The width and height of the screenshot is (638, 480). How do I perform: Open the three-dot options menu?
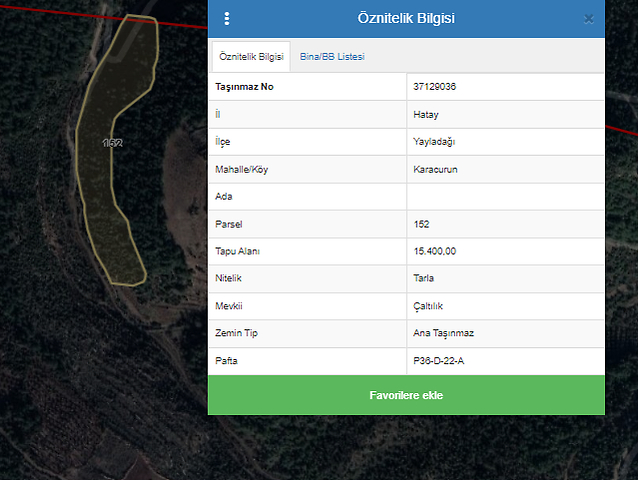click(227, 19)
